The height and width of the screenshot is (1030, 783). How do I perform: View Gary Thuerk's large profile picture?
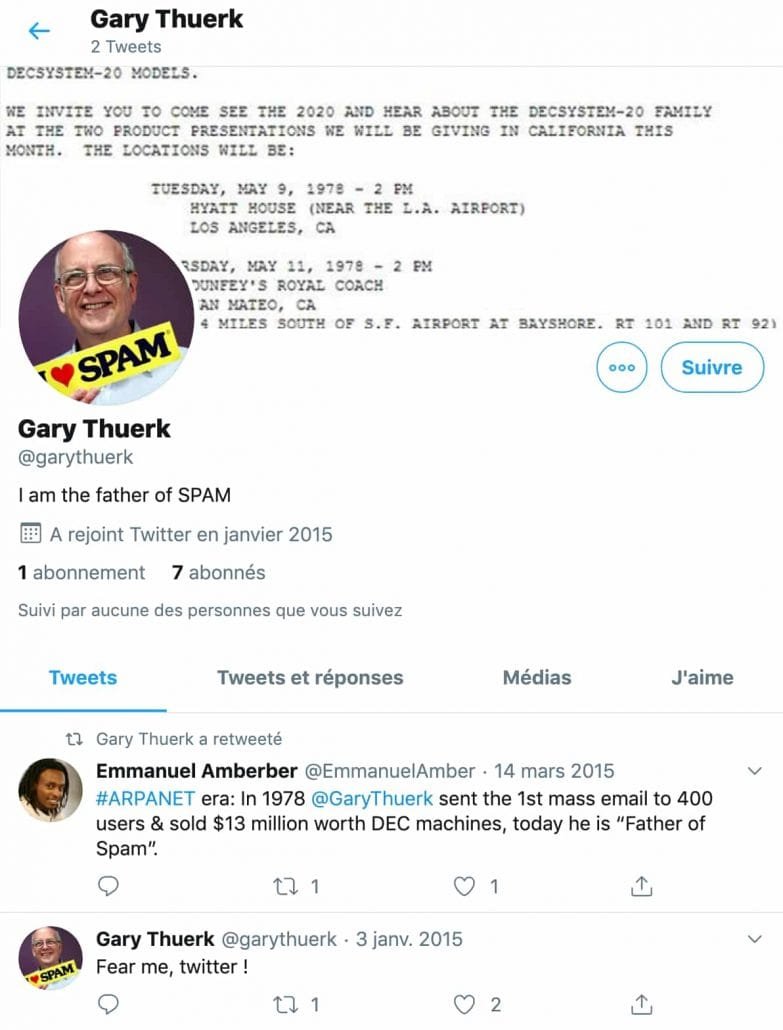106,317
